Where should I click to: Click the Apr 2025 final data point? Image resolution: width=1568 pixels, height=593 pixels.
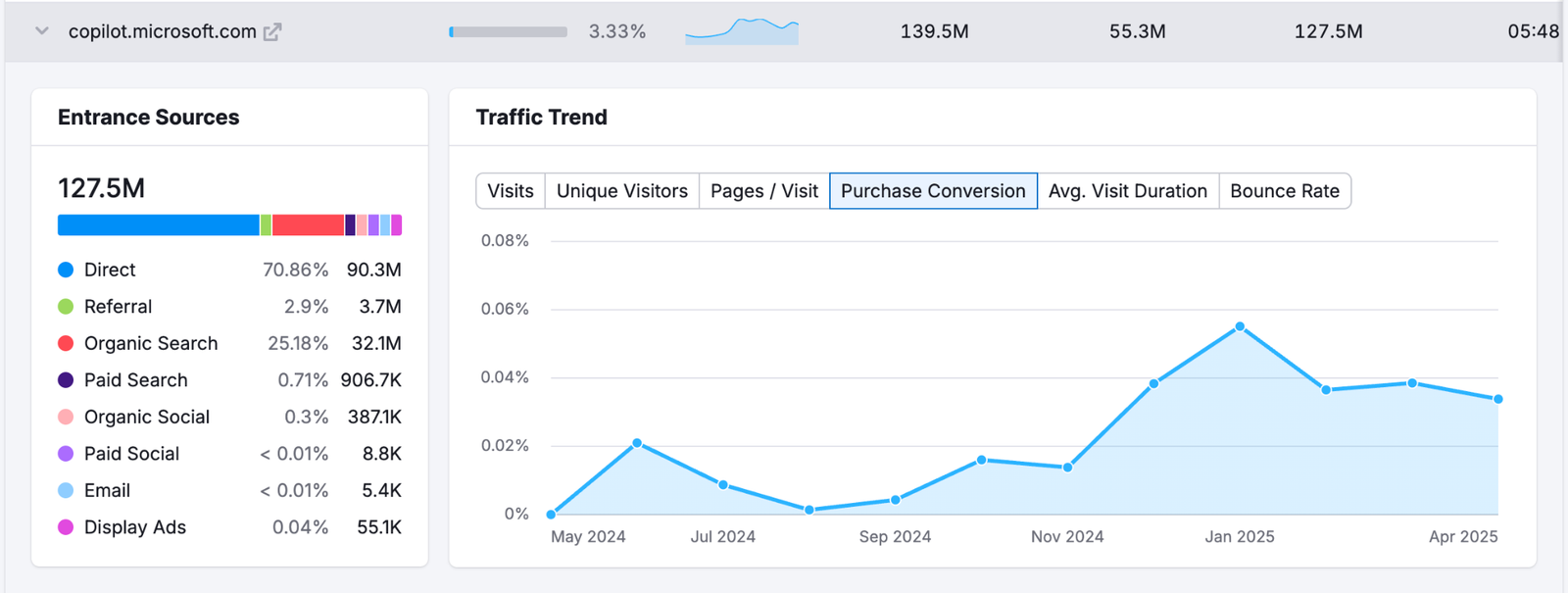(1498, 399)
